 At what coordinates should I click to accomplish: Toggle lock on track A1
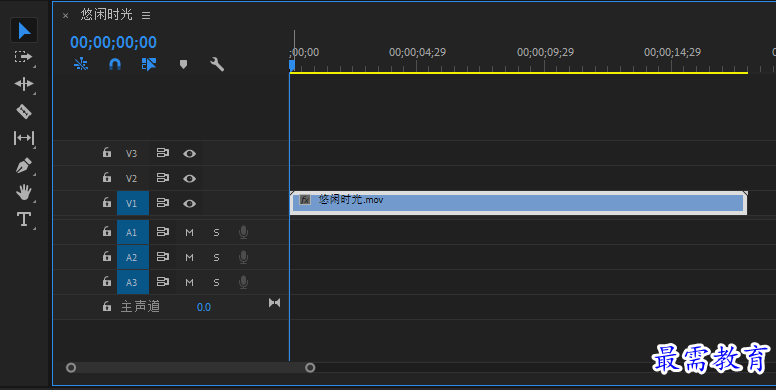(106, 231)
